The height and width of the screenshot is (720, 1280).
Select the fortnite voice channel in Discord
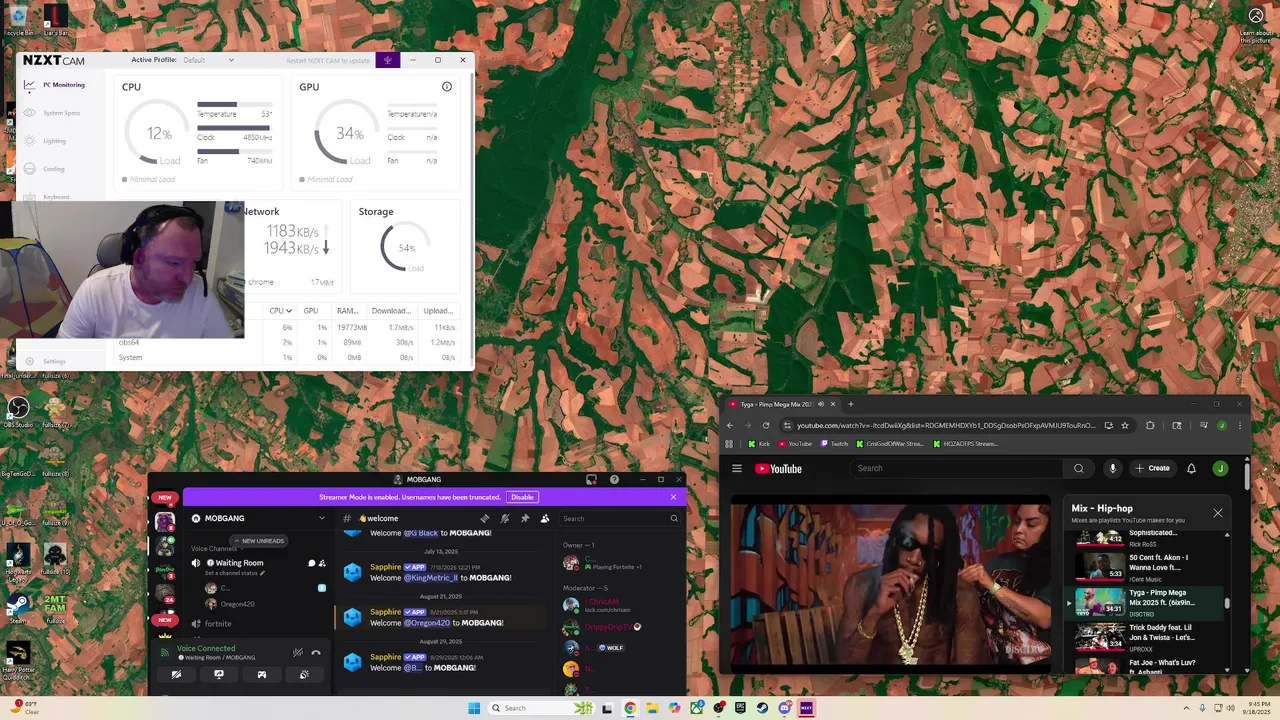pos(217,624)
